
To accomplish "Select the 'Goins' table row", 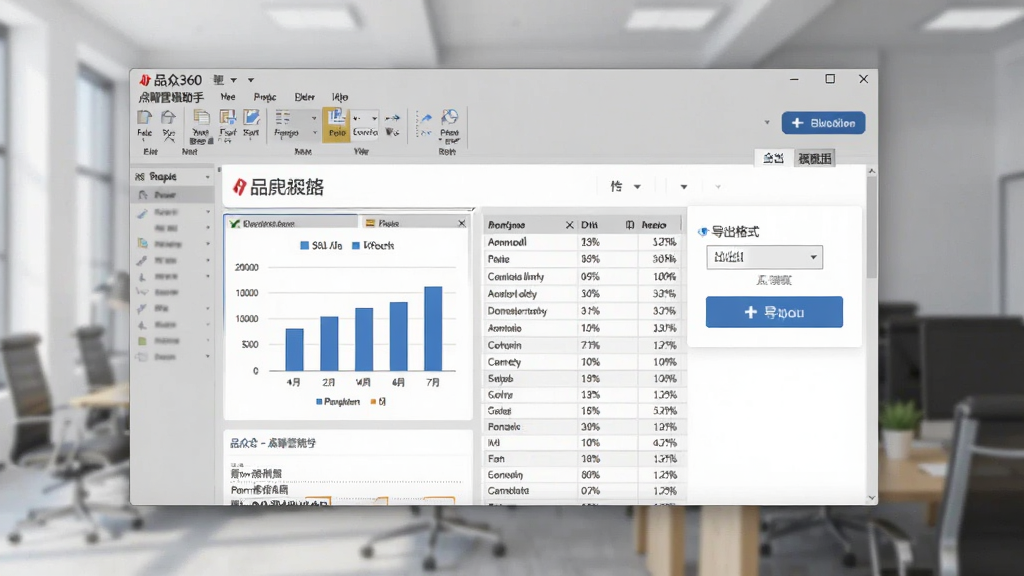I will click(x=583, y=394).
